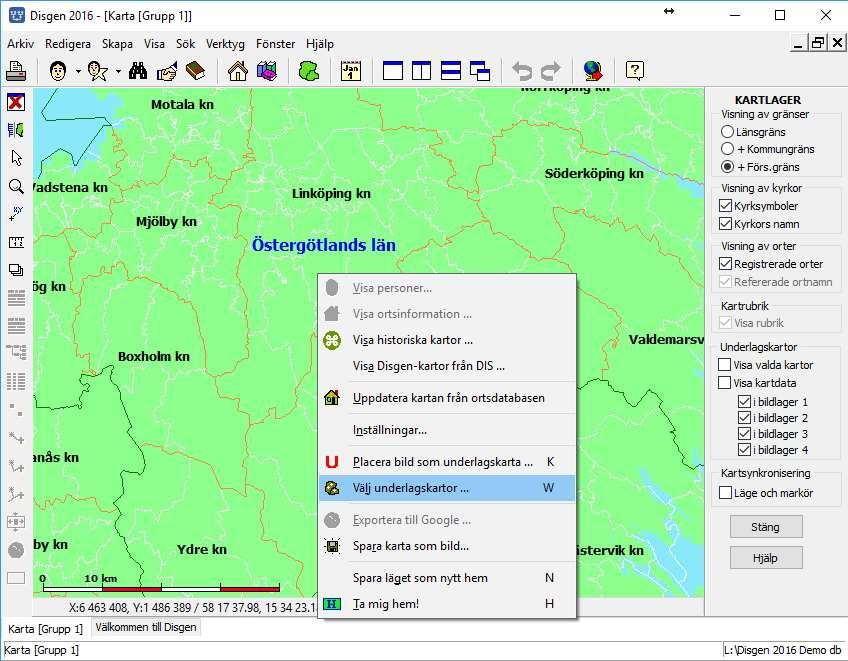Toggle the Kyrkors namn checkbox
Screen dimensions: 848x661
coord(725,224)
